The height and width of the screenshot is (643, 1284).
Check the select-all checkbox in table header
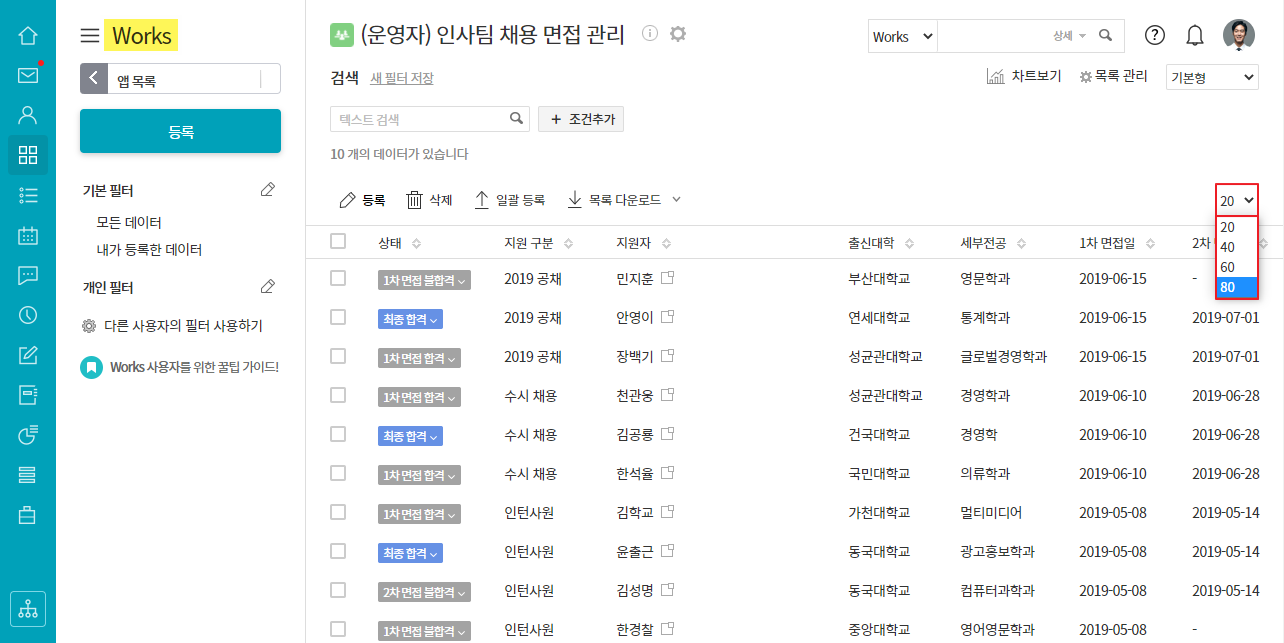[338, 241]
